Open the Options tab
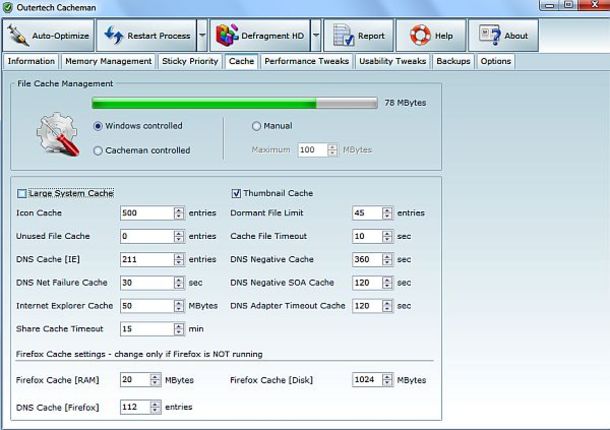This screenshot has width=610, height=430. 496,61
